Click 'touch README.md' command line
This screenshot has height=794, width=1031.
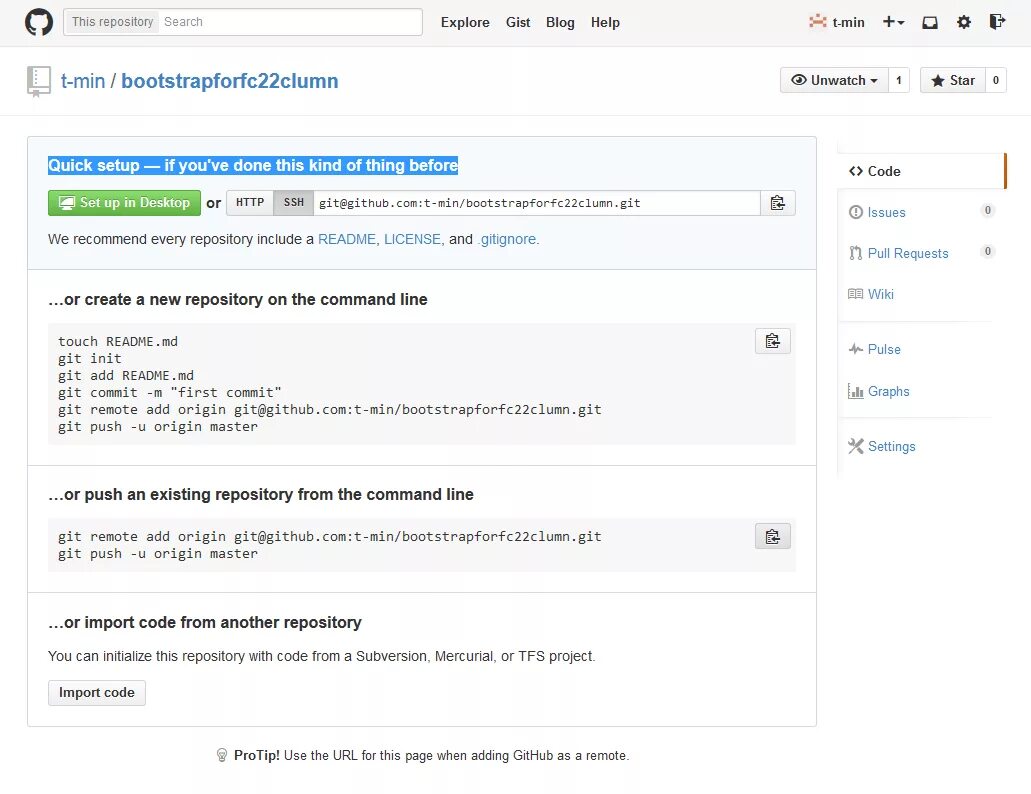pyautogui.click(x=118, y=341)
